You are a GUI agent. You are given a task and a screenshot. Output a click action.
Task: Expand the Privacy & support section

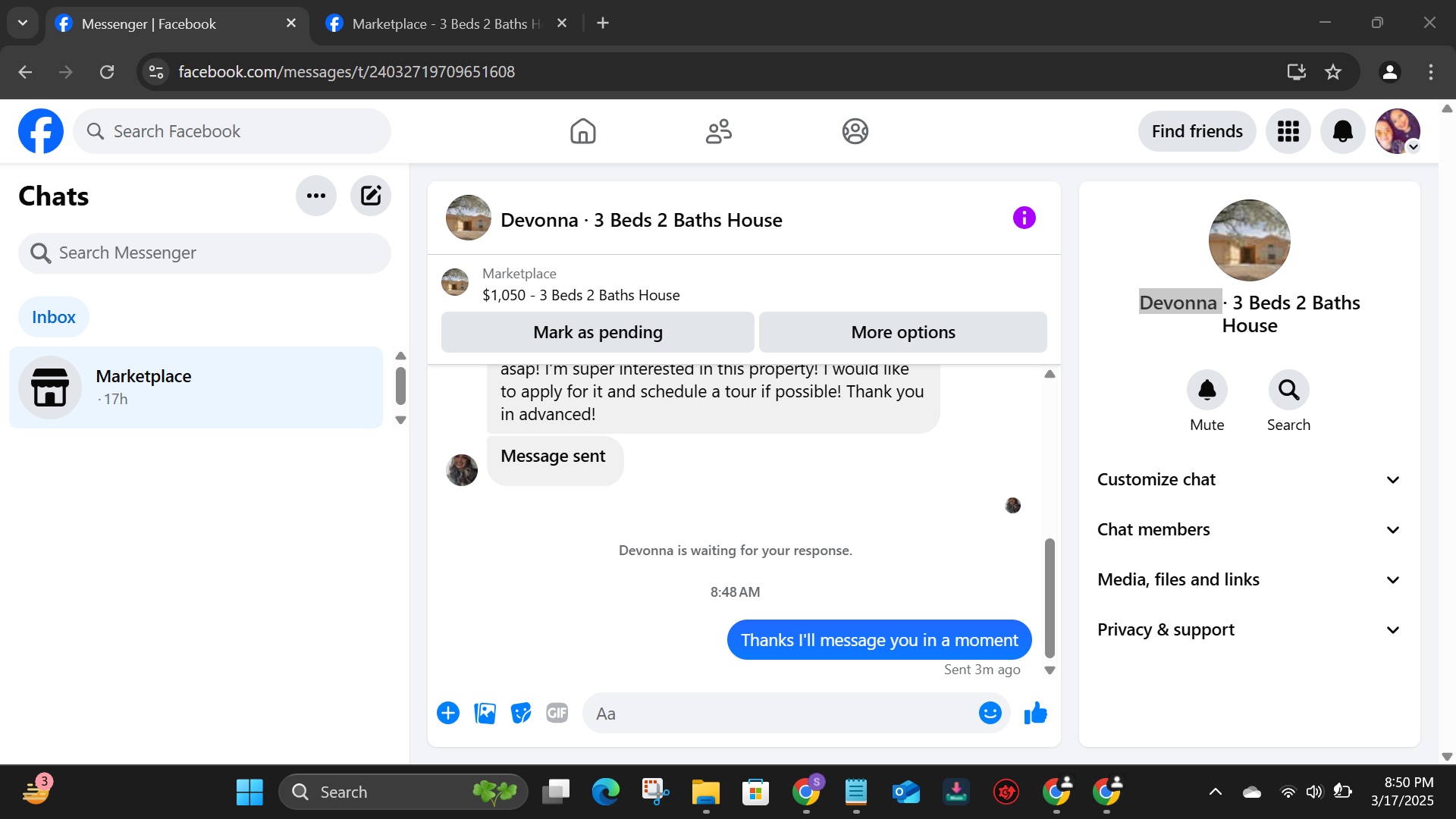coord(1249,629)
